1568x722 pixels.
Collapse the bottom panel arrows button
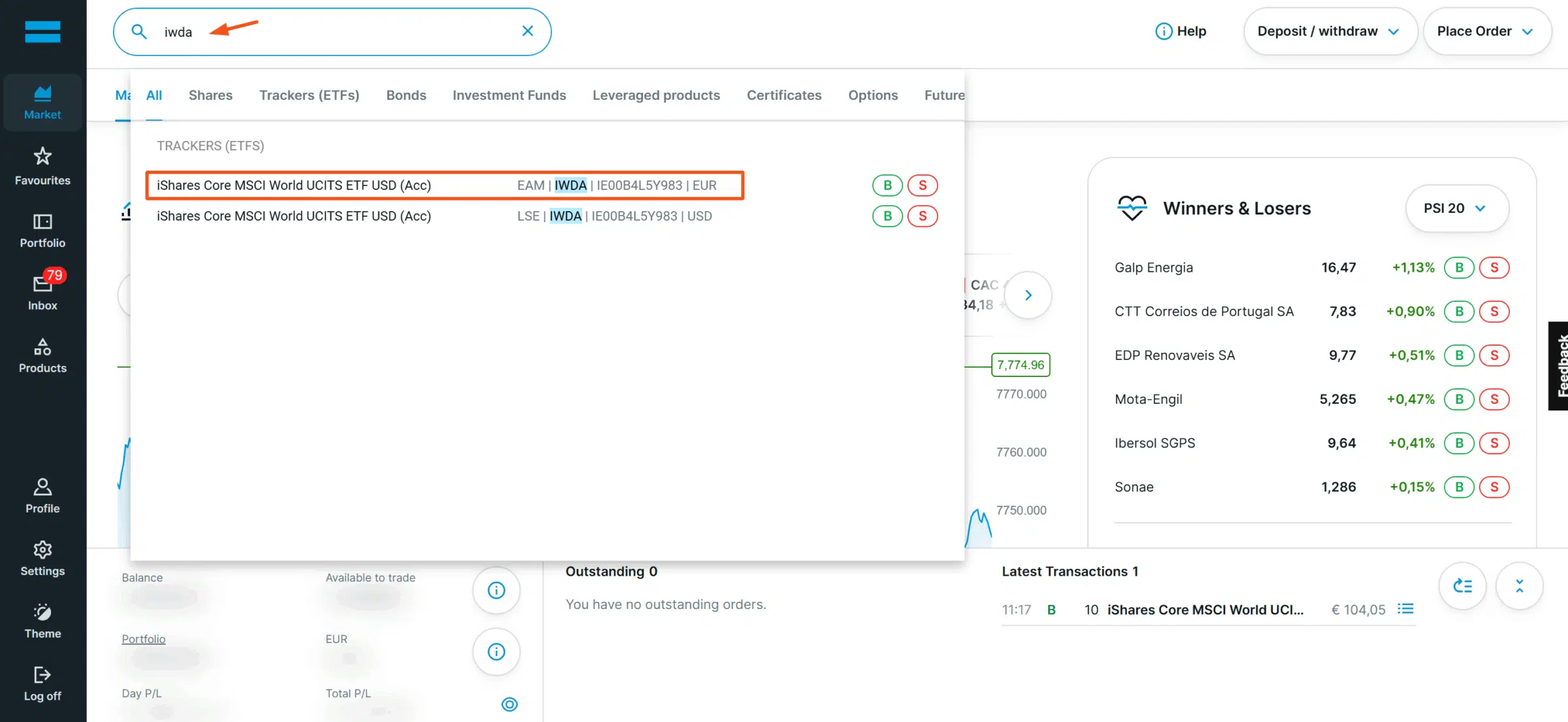click(1520, 586)
